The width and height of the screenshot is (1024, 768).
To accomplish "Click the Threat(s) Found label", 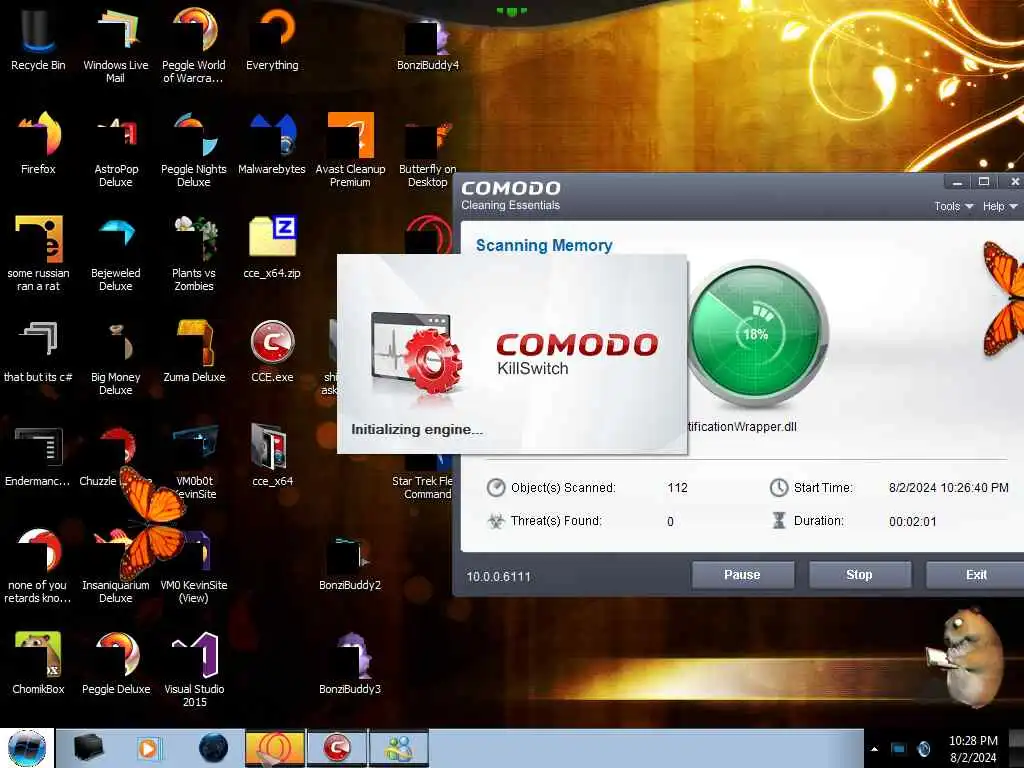I will (x=556, y=520).
